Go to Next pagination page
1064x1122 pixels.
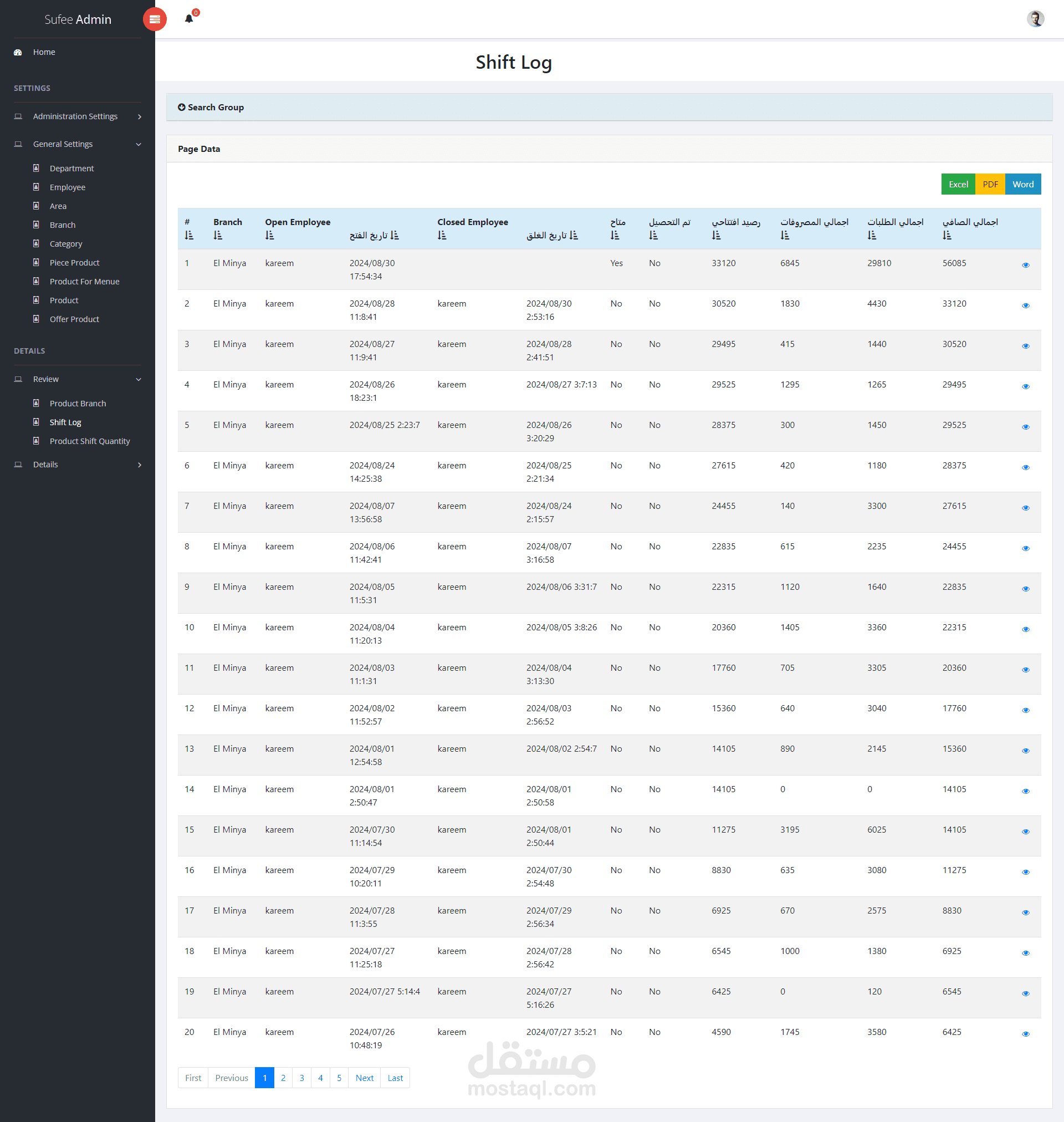(x=364, y=1077)
